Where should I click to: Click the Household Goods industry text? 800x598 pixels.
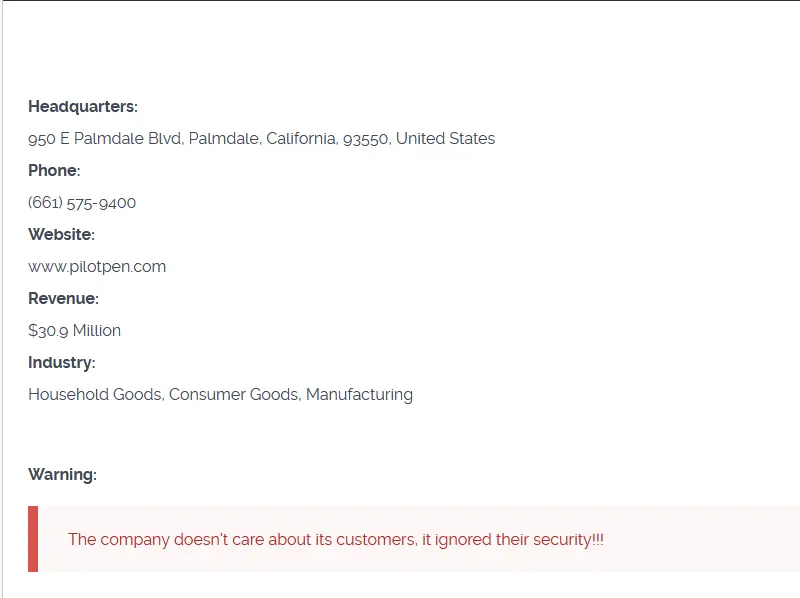tap(94, 395)
